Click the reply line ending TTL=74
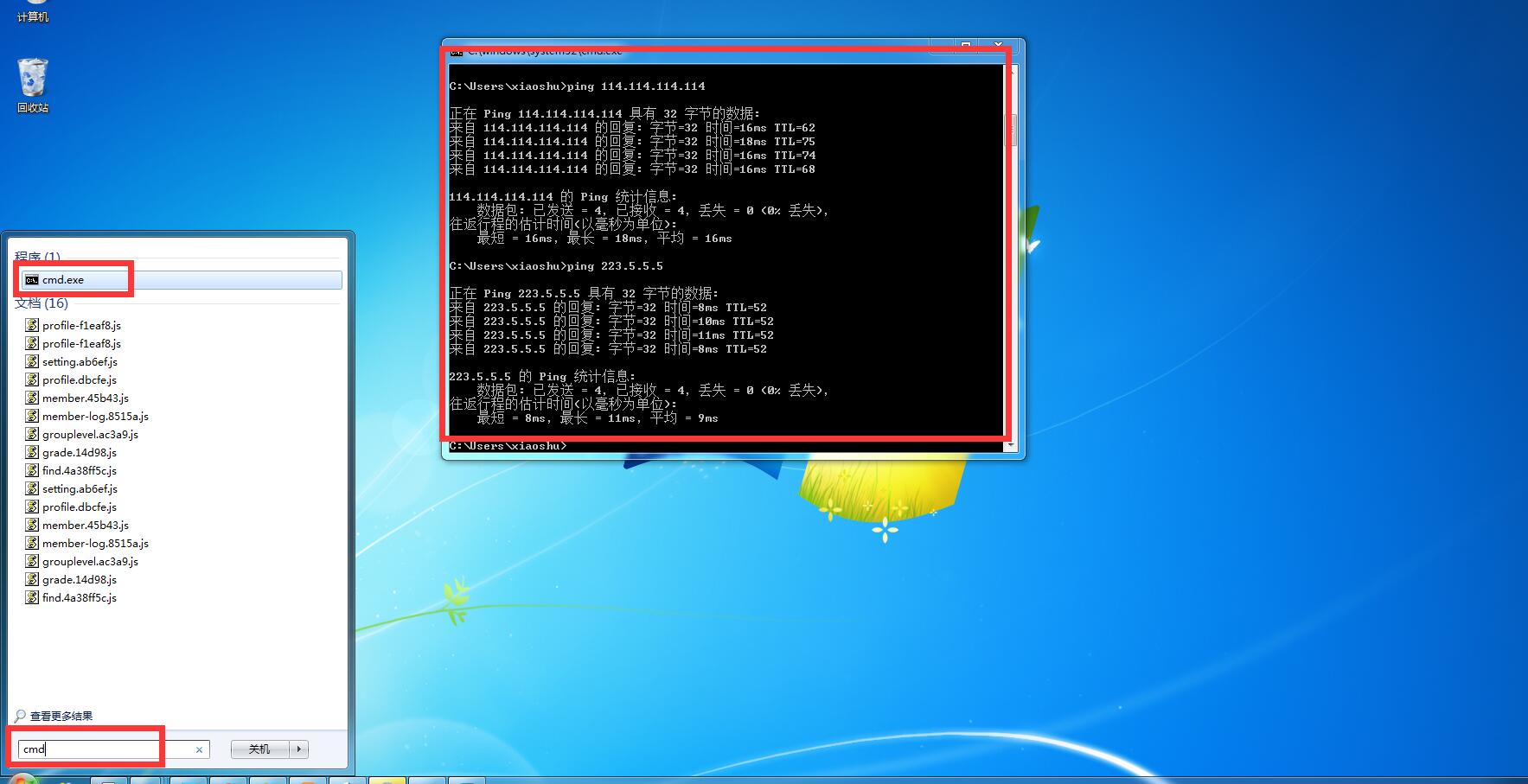Image resolution: width=1528 pixels, height=784 pixels. [x=632, y=156]
